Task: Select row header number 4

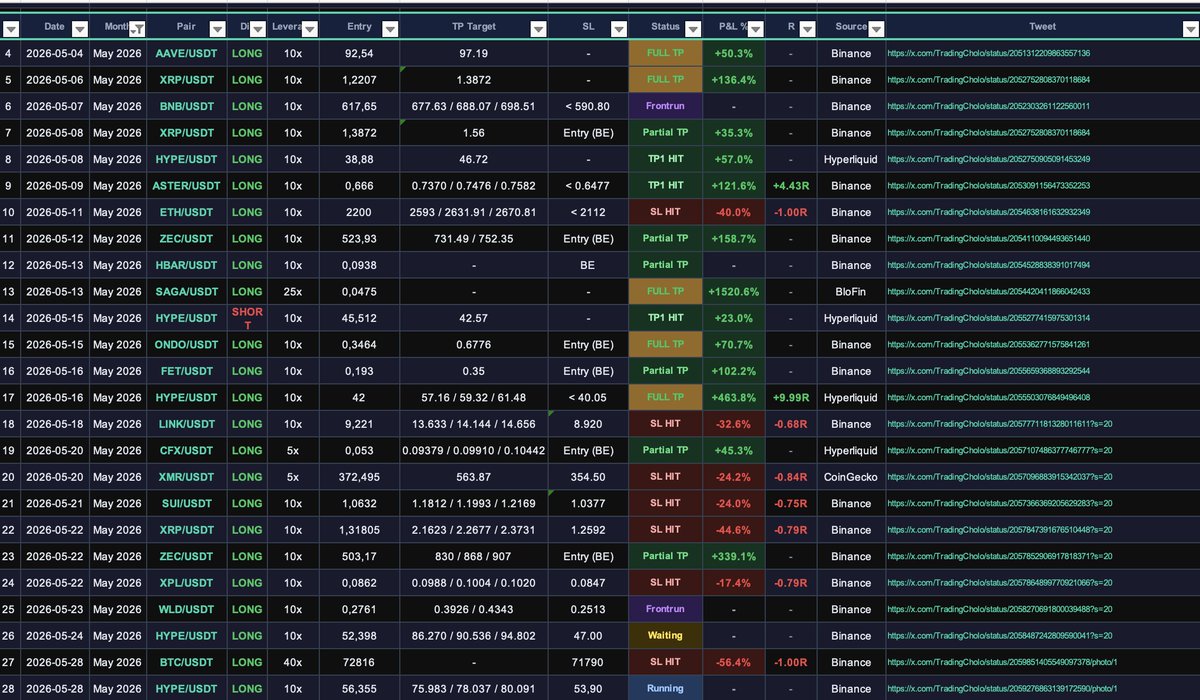Action: tap(9, 53)
